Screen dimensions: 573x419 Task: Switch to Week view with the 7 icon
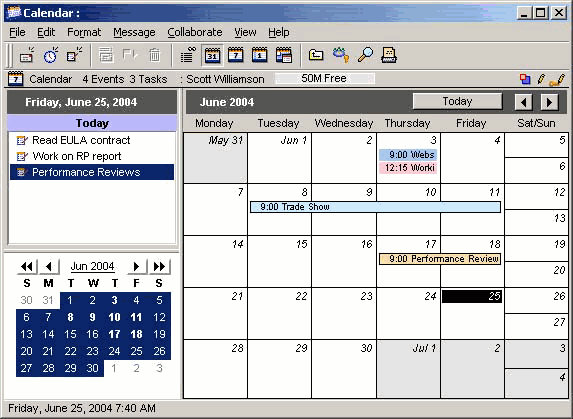236,56
